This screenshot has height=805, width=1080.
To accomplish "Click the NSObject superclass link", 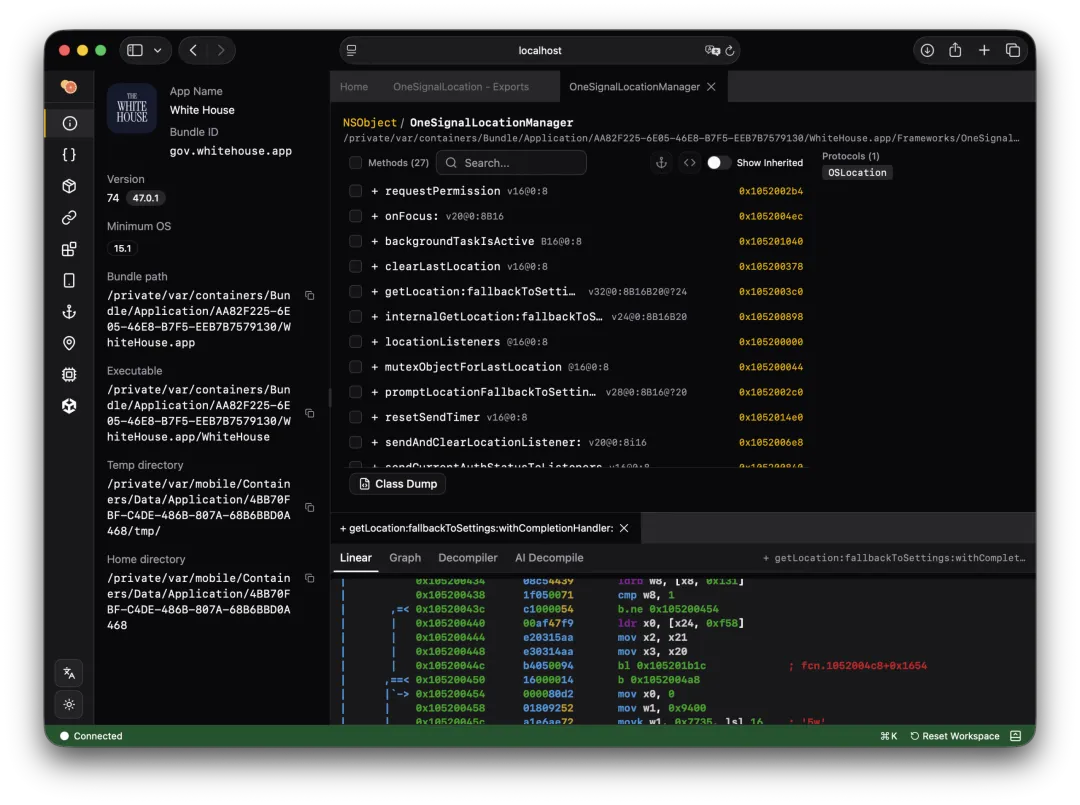I will [x=370, y=123].
